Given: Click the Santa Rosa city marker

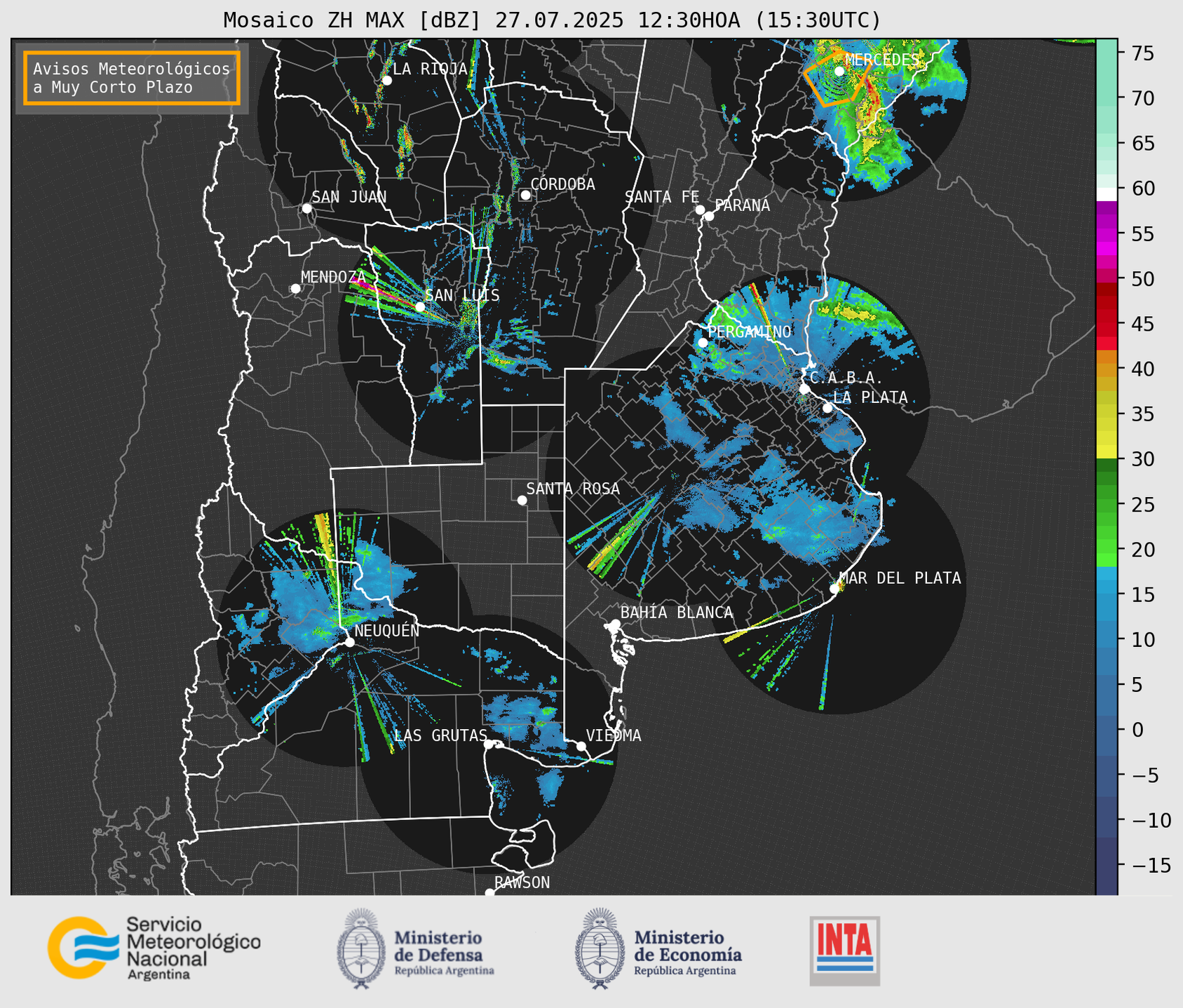Looking at the screenshot, I should tap(522, 500).
